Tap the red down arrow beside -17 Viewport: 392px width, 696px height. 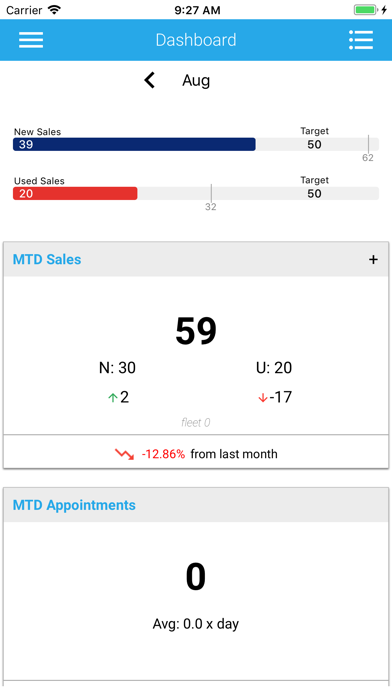coord(262,398)
